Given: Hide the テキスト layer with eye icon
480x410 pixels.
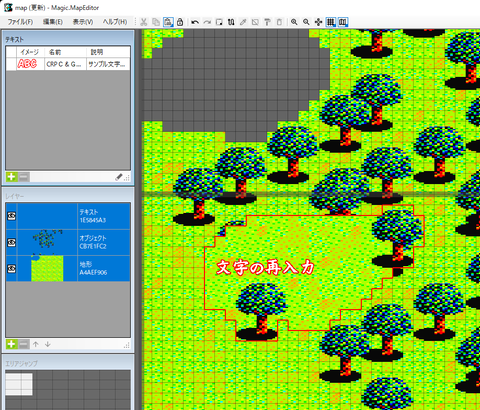Looking at the screenshot, I should click(11, 216).
